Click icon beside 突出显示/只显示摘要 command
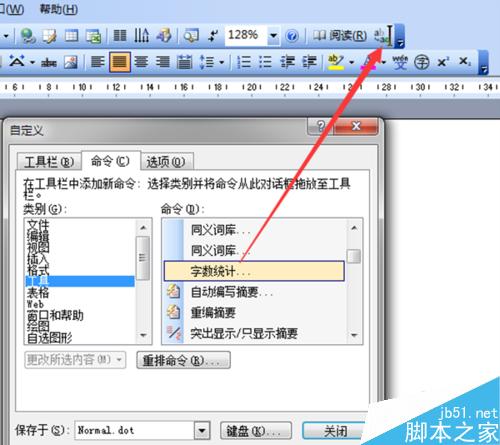The height and width of the screenshot is (445, 500). pos(174,333)
